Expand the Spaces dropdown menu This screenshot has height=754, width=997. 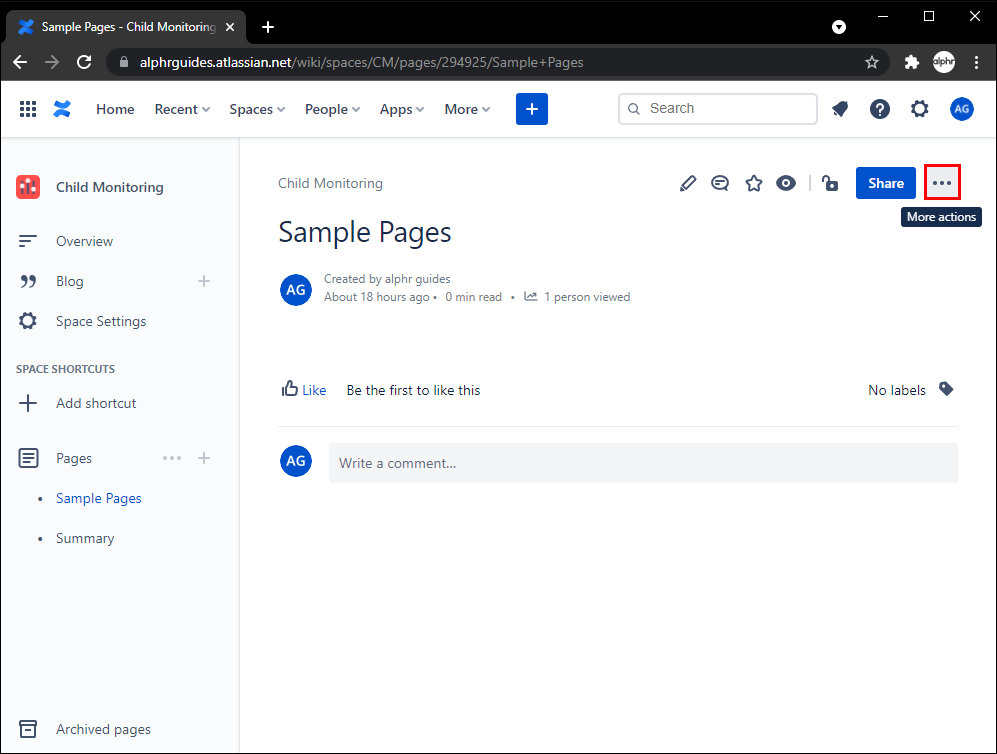click(257, 109)
